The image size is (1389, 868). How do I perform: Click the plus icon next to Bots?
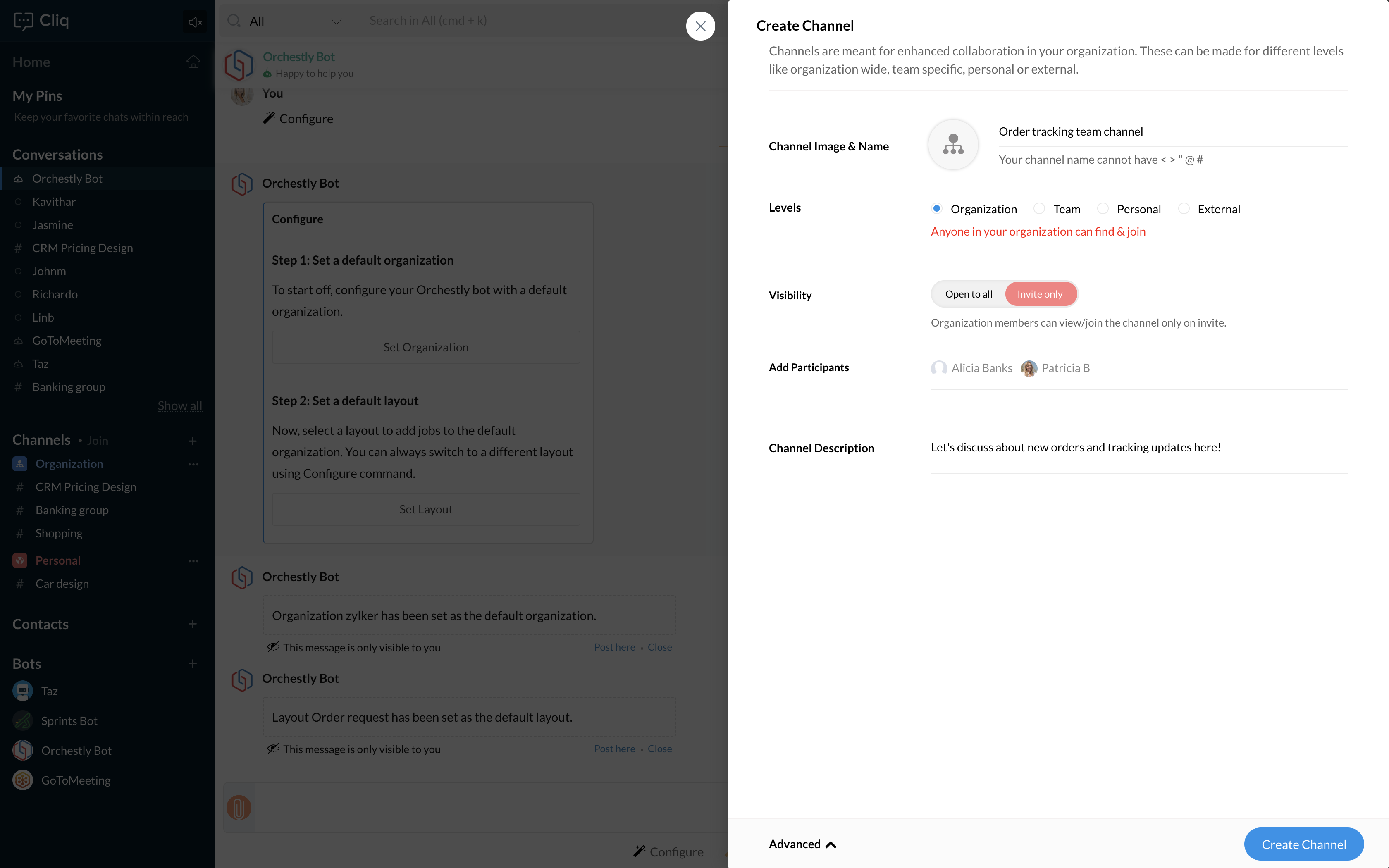point(192,664)
